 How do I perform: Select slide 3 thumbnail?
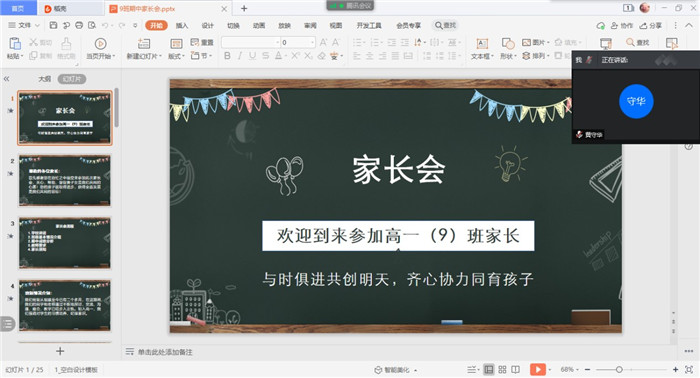[x=65, y=243]
